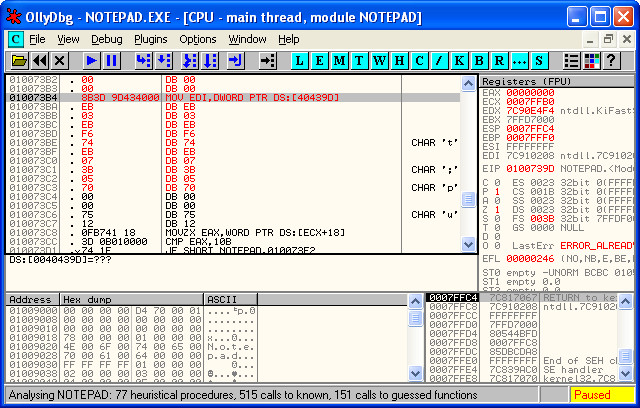Viewport: 640px width, 408px height.
Task: Open file with the folder toolbar icon
Action: pos(19,61)
